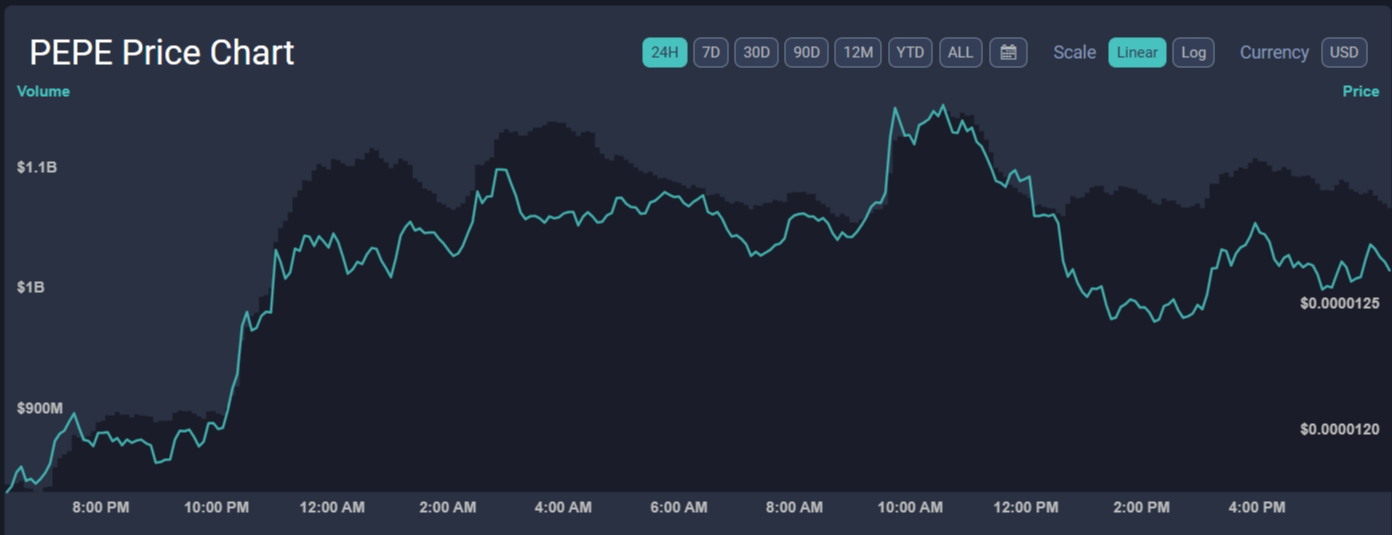This screenshot has width=1392, height=535.
Task: Click the 10:00 AM time axis label
Action: coord(910,508)
